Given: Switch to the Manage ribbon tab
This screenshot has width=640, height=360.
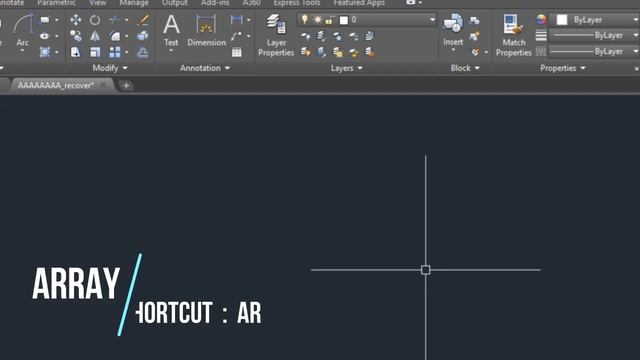Looking at the screenshot, I should 134,3.
